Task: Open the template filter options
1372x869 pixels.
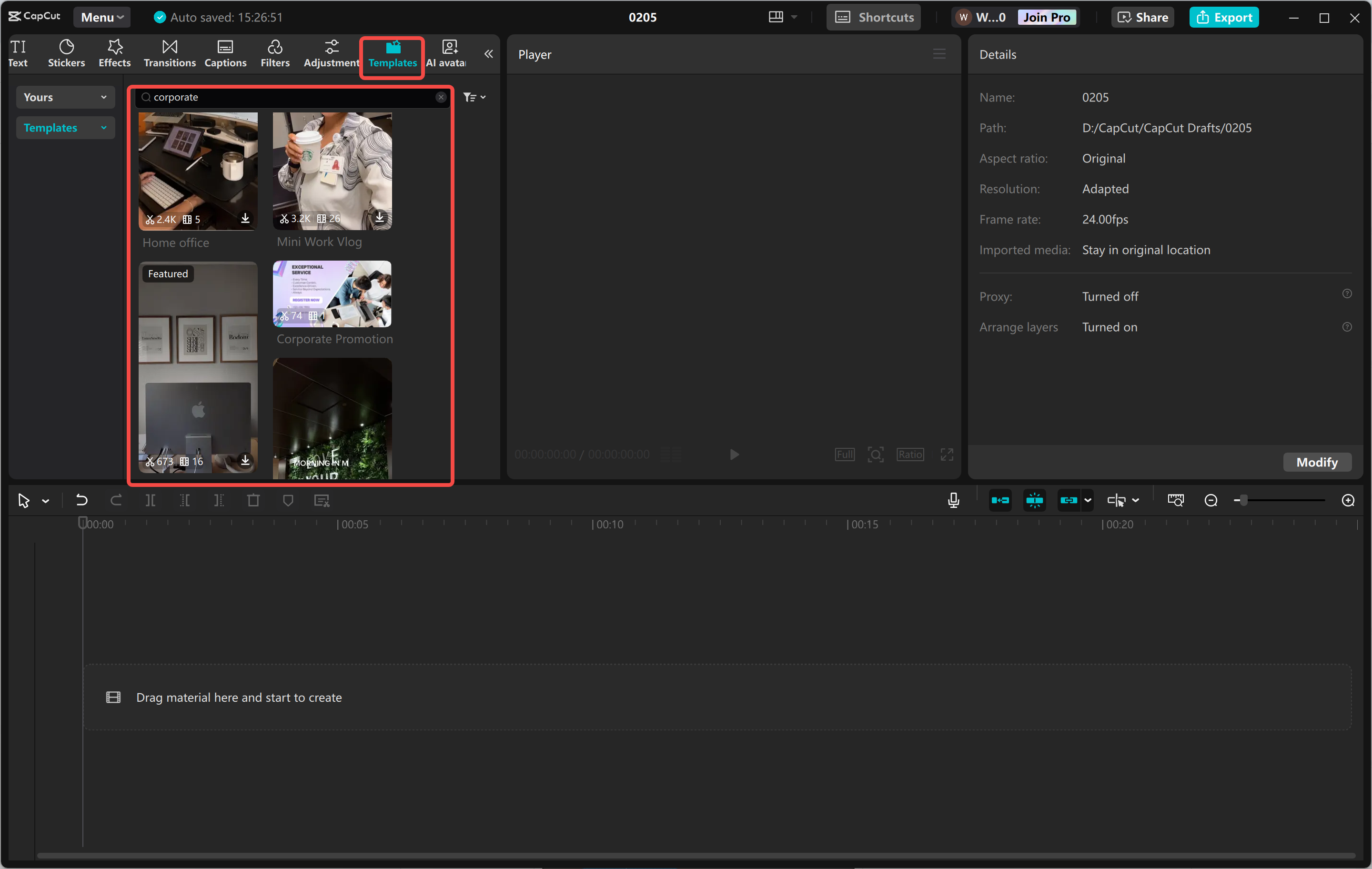Action: (474, 97)
